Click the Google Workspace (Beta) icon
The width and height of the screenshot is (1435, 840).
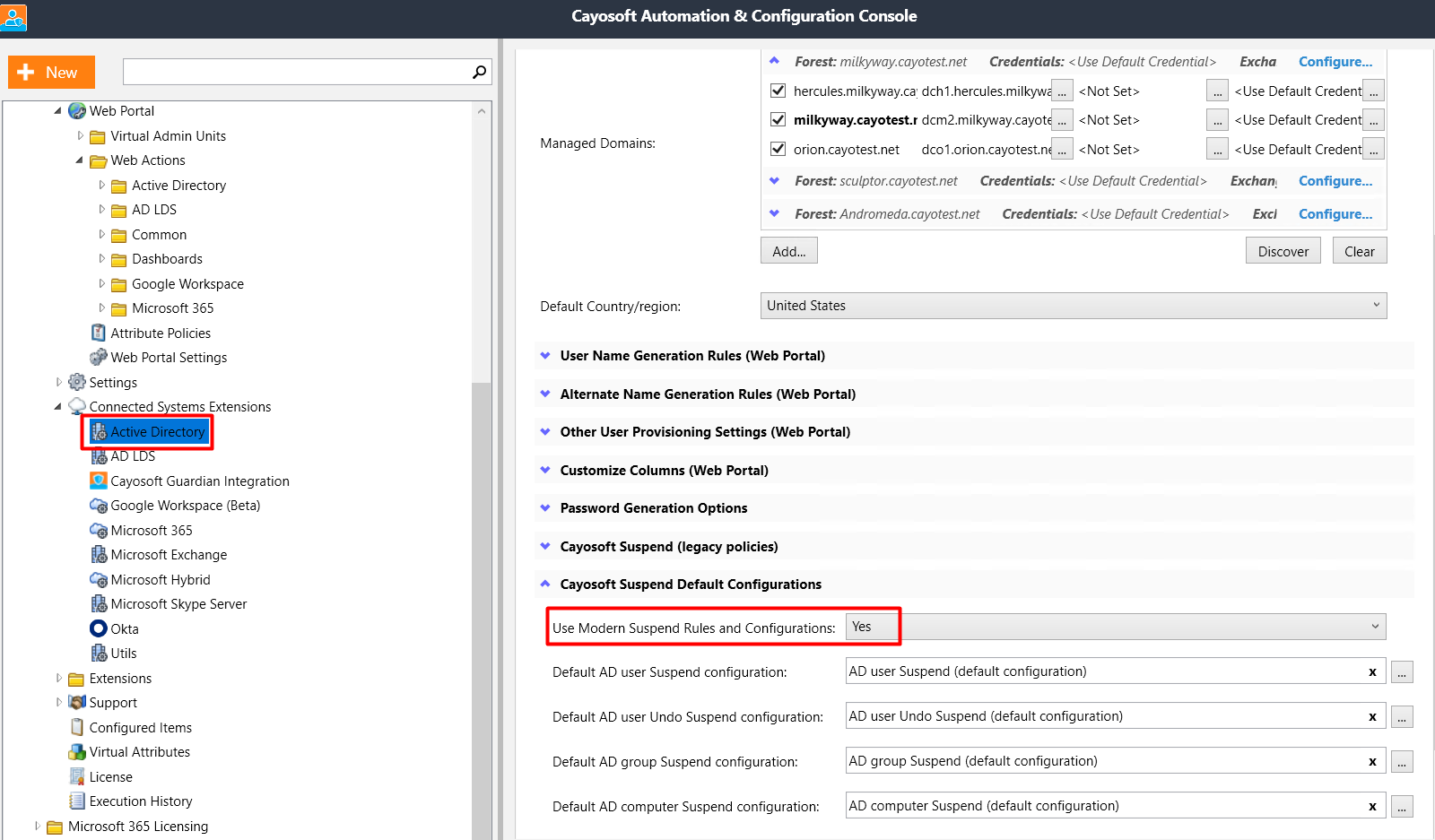[x=99, y=506]
